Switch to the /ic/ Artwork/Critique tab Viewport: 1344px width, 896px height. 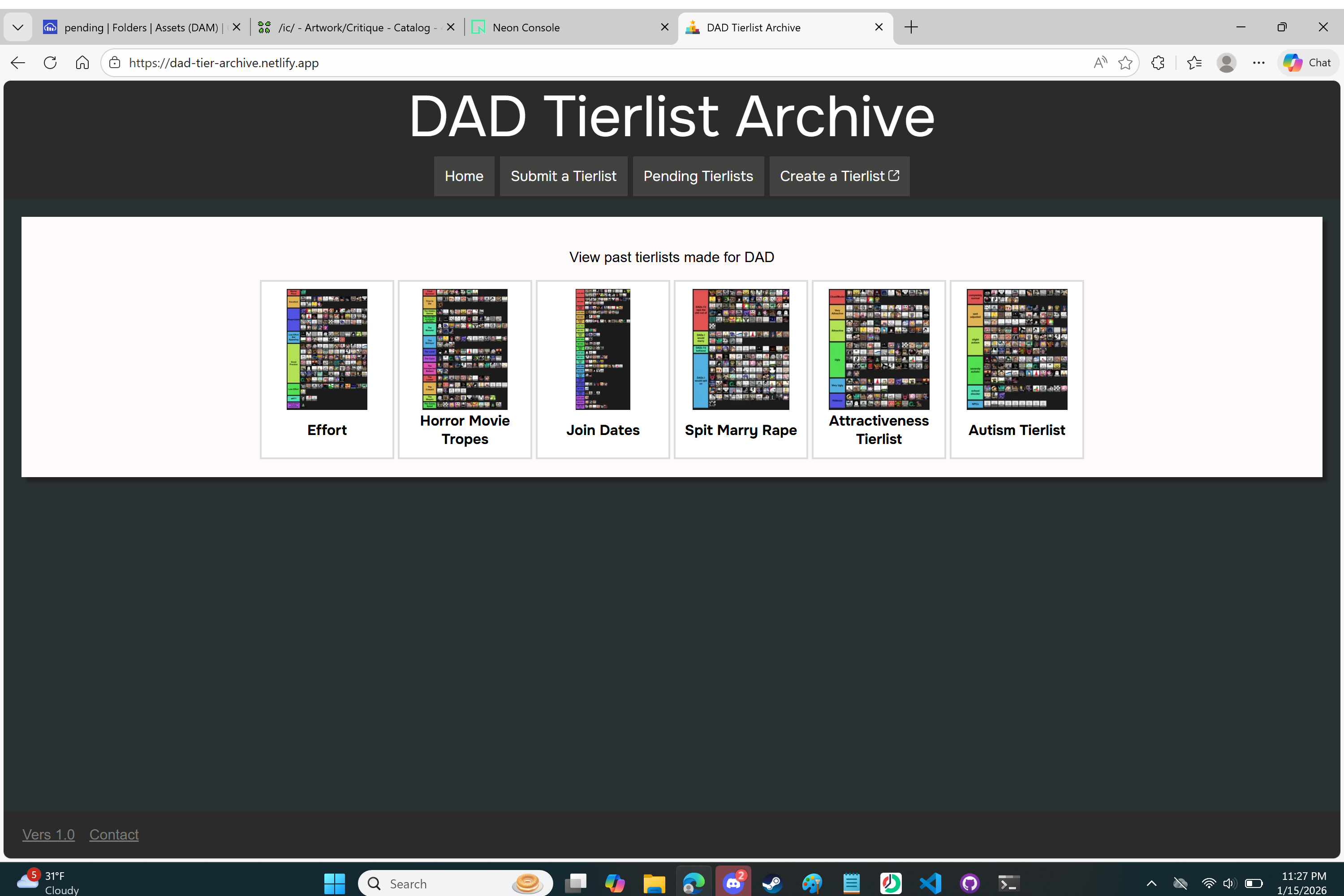click(353, 27)
